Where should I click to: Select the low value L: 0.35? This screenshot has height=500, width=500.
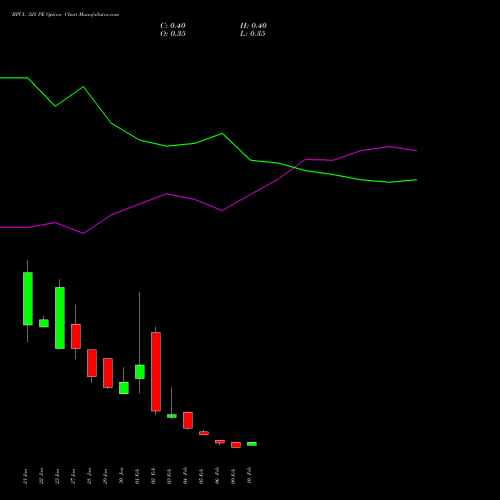(253, 34)
